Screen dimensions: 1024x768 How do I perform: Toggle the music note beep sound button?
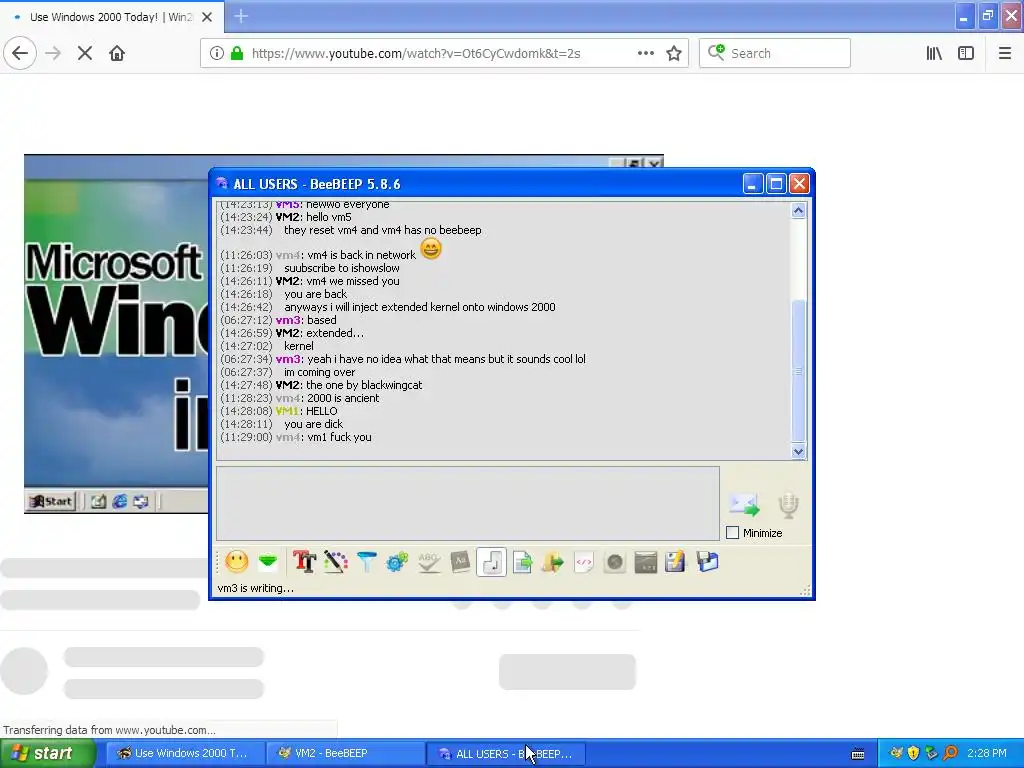tap(492, 562)
